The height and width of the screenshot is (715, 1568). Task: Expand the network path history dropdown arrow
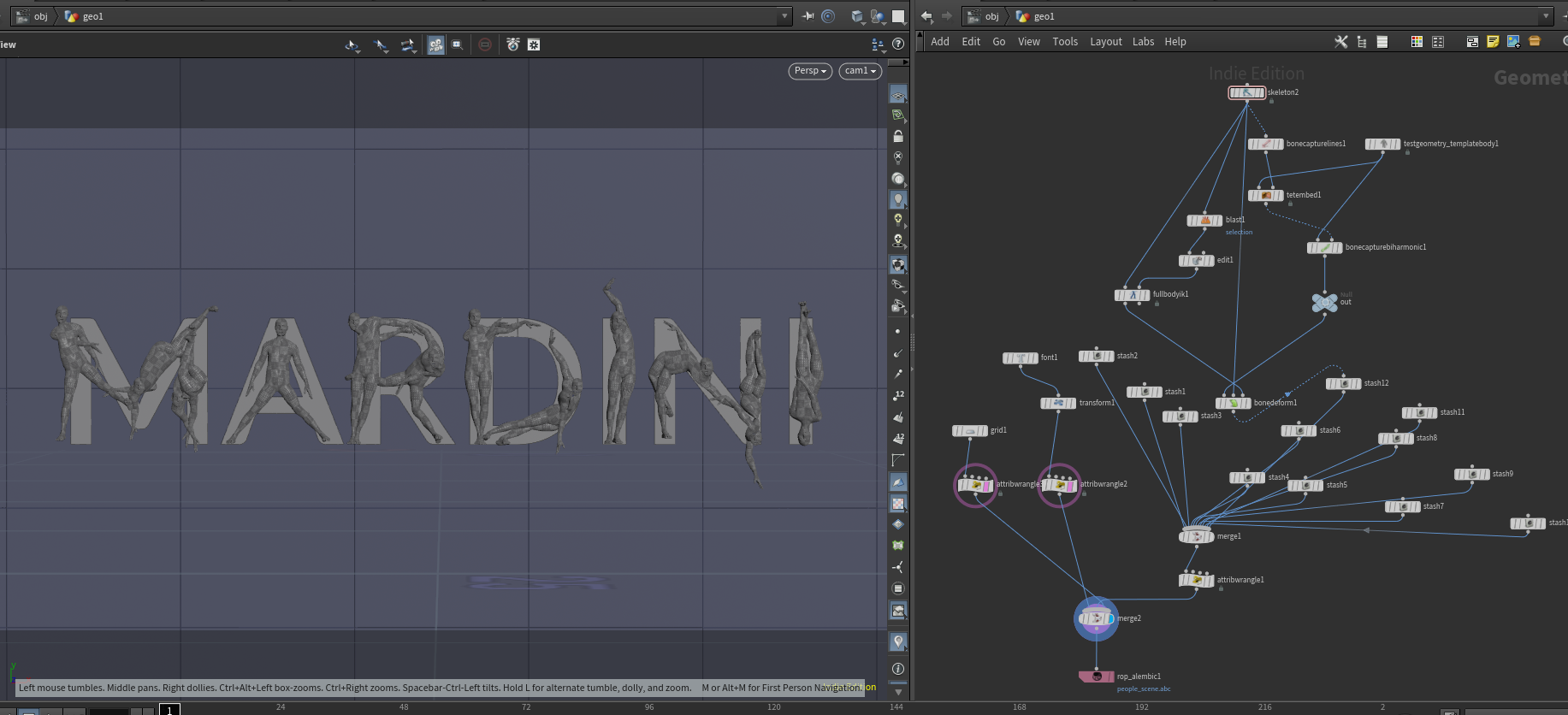coord(1545,16)
